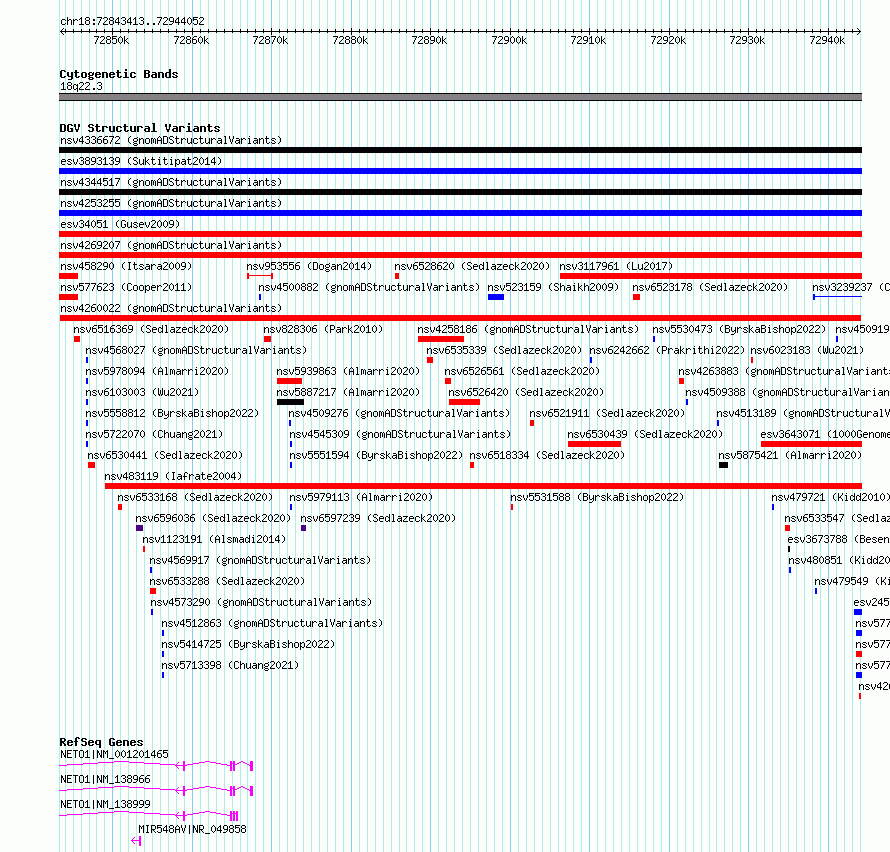Select nsv5531588 ByrskaBishop2022 label

[597, 497]
